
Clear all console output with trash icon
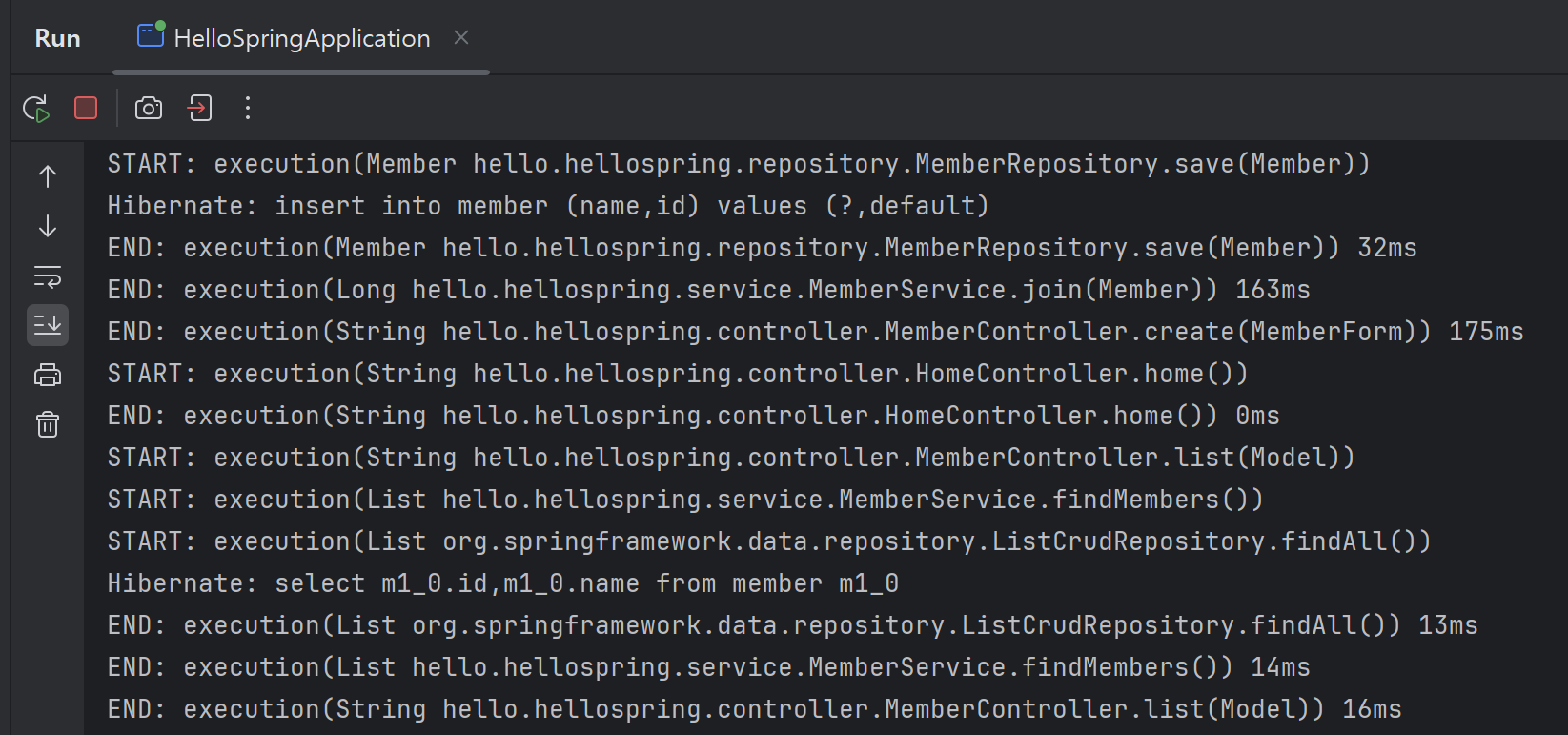(x=48, y=424)
